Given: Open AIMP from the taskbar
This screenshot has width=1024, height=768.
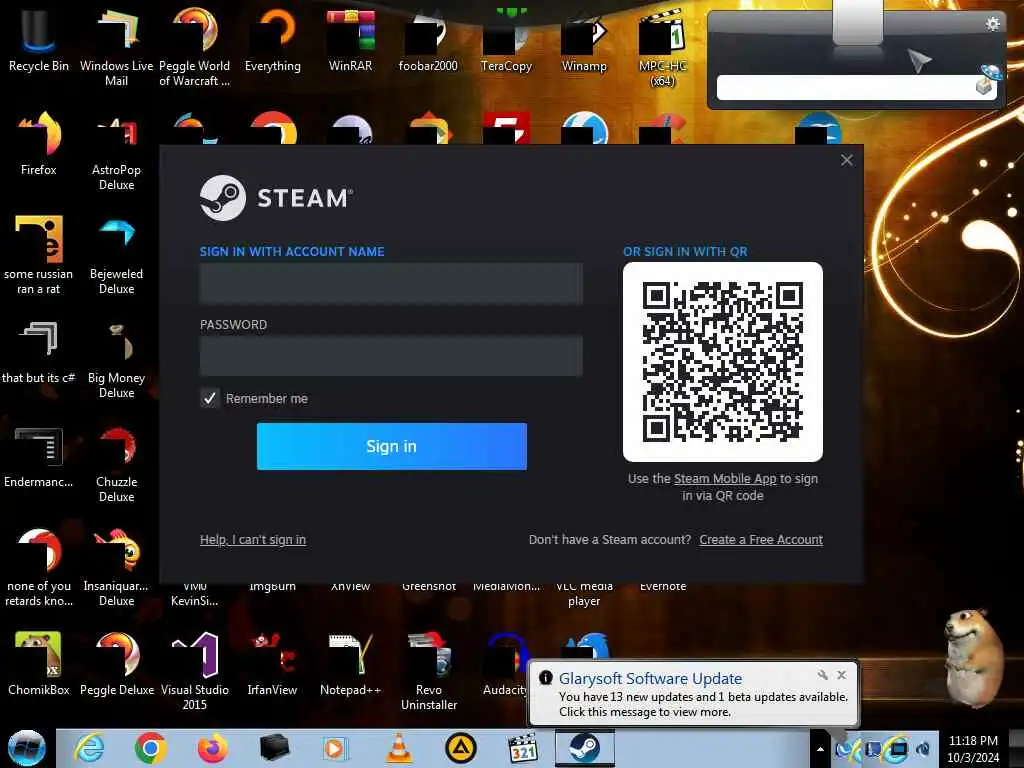Looking at the screenshot, I should (x=461, y=748).
